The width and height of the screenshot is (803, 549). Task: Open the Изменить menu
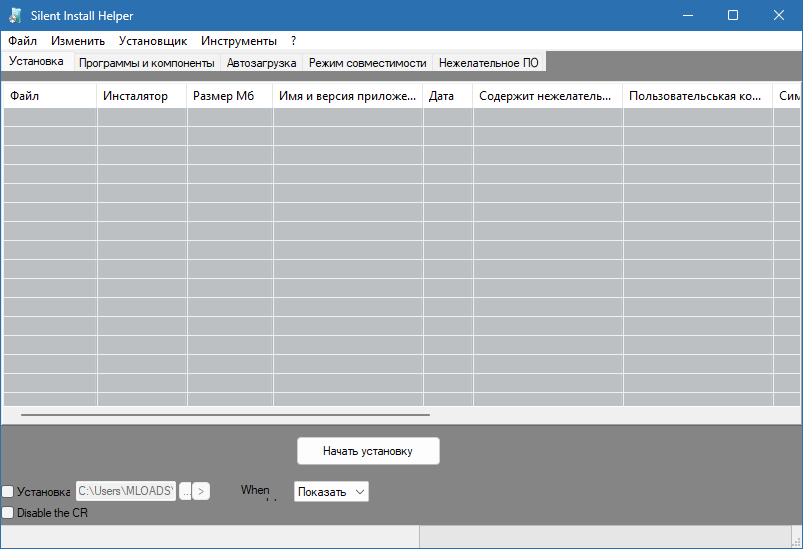point(78,41)
